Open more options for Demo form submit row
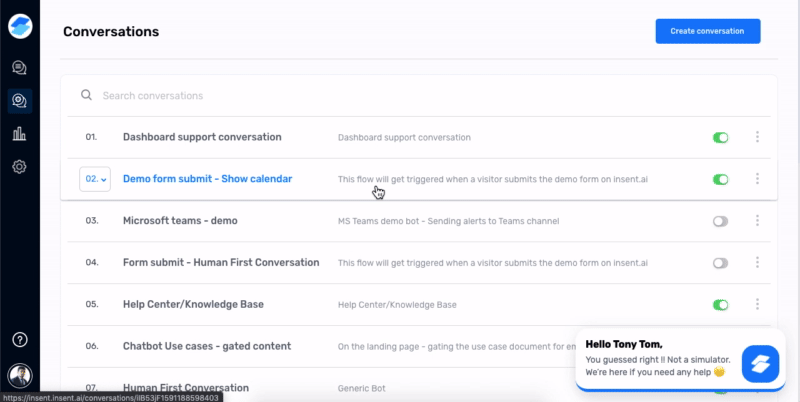800x402 pixels. click(757, 179)
